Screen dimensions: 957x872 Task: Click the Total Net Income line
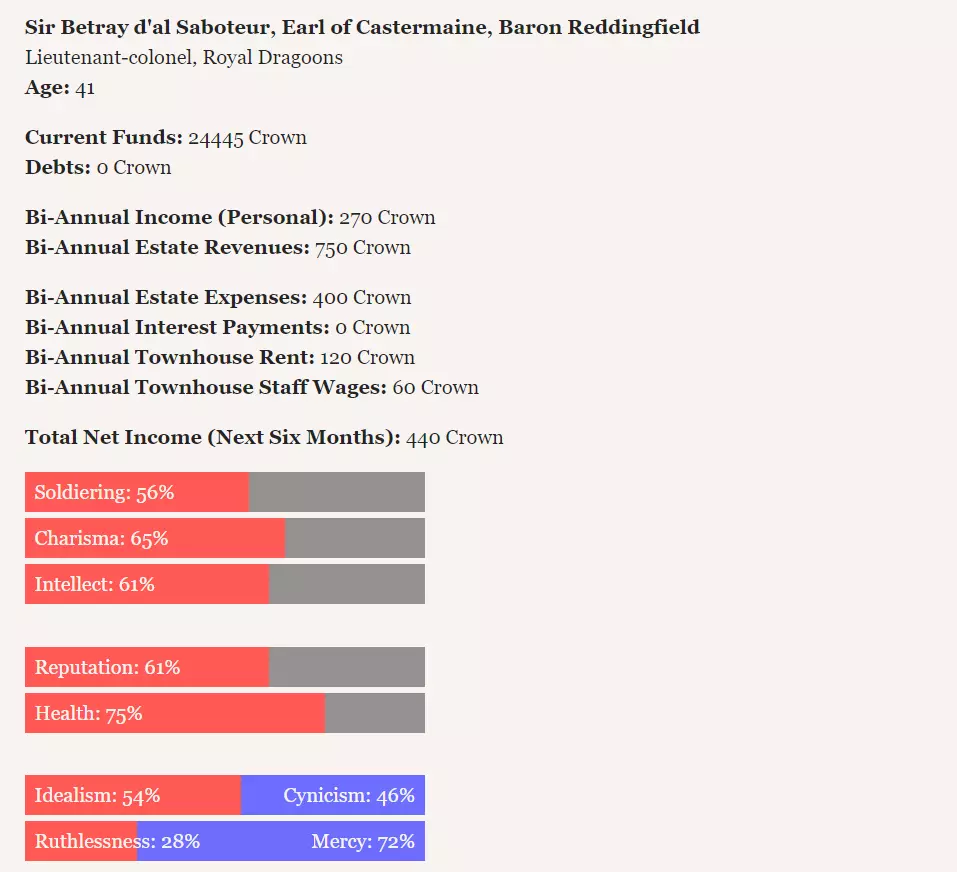pos(264,437)
